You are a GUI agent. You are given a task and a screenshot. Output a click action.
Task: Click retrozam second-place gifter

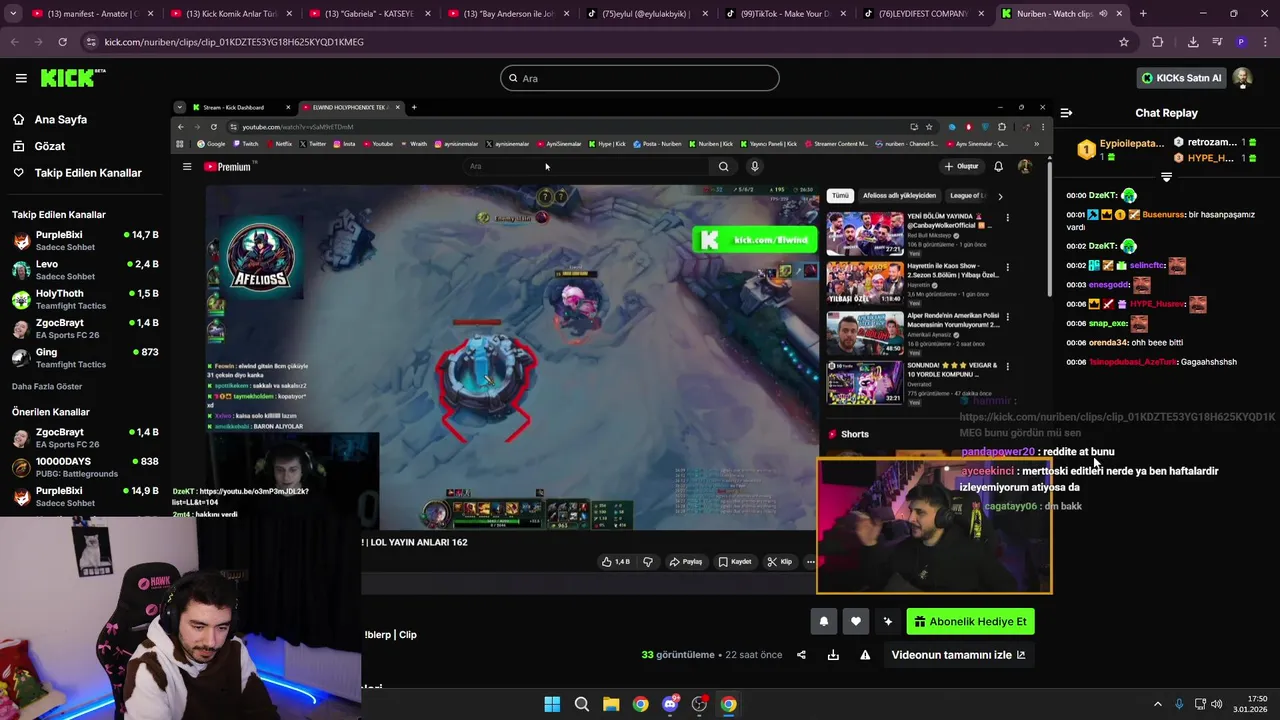point(1212,142)
